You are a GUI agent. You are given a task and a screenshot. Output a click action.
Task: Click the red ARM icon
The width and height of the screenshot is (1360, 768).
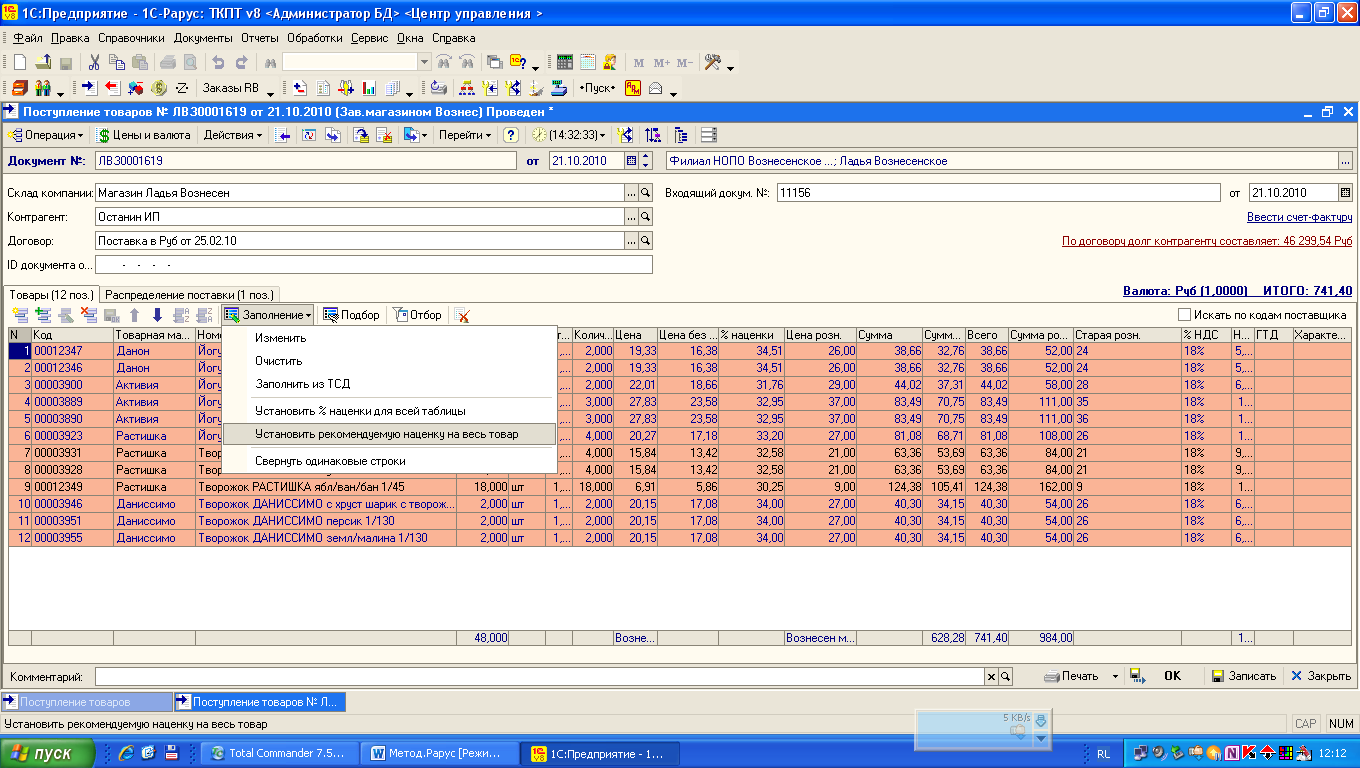click(x=633, y=88)
